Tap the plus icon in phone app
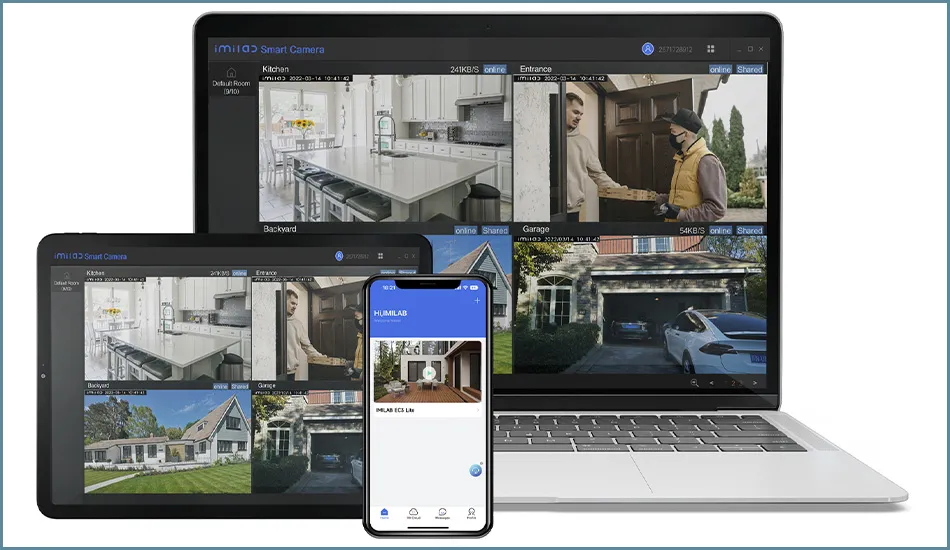This screenshot has height=550, width=950. click(x=477, y=300)
